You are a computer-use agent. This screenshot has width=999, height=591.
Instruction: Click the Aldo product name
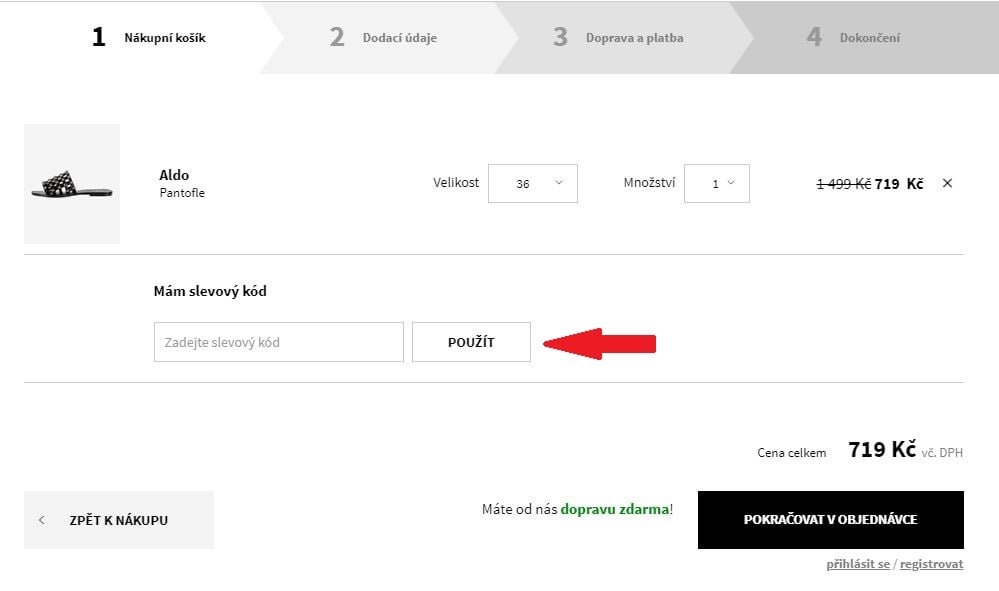click(174, 175)
